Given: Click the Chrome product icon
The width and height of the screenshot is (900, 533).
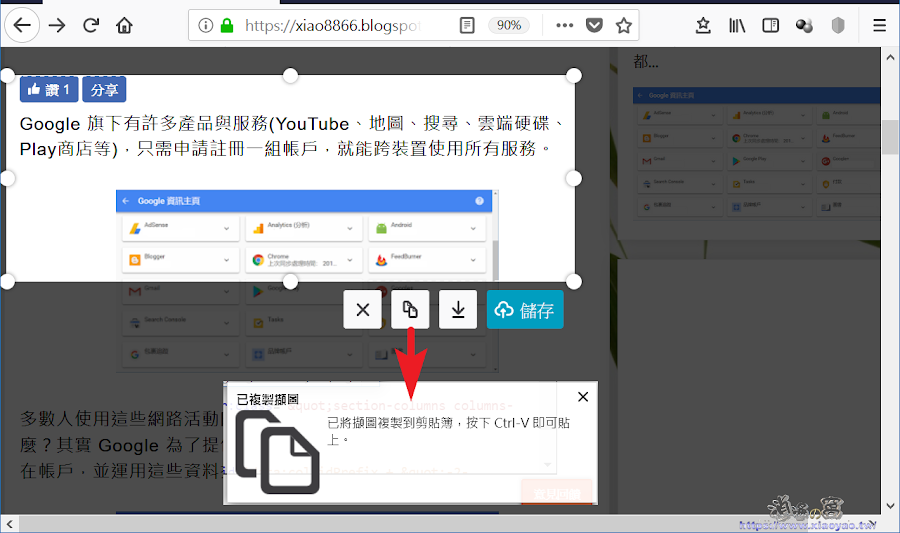Looking at the screenshot, I should pos(258,260).
